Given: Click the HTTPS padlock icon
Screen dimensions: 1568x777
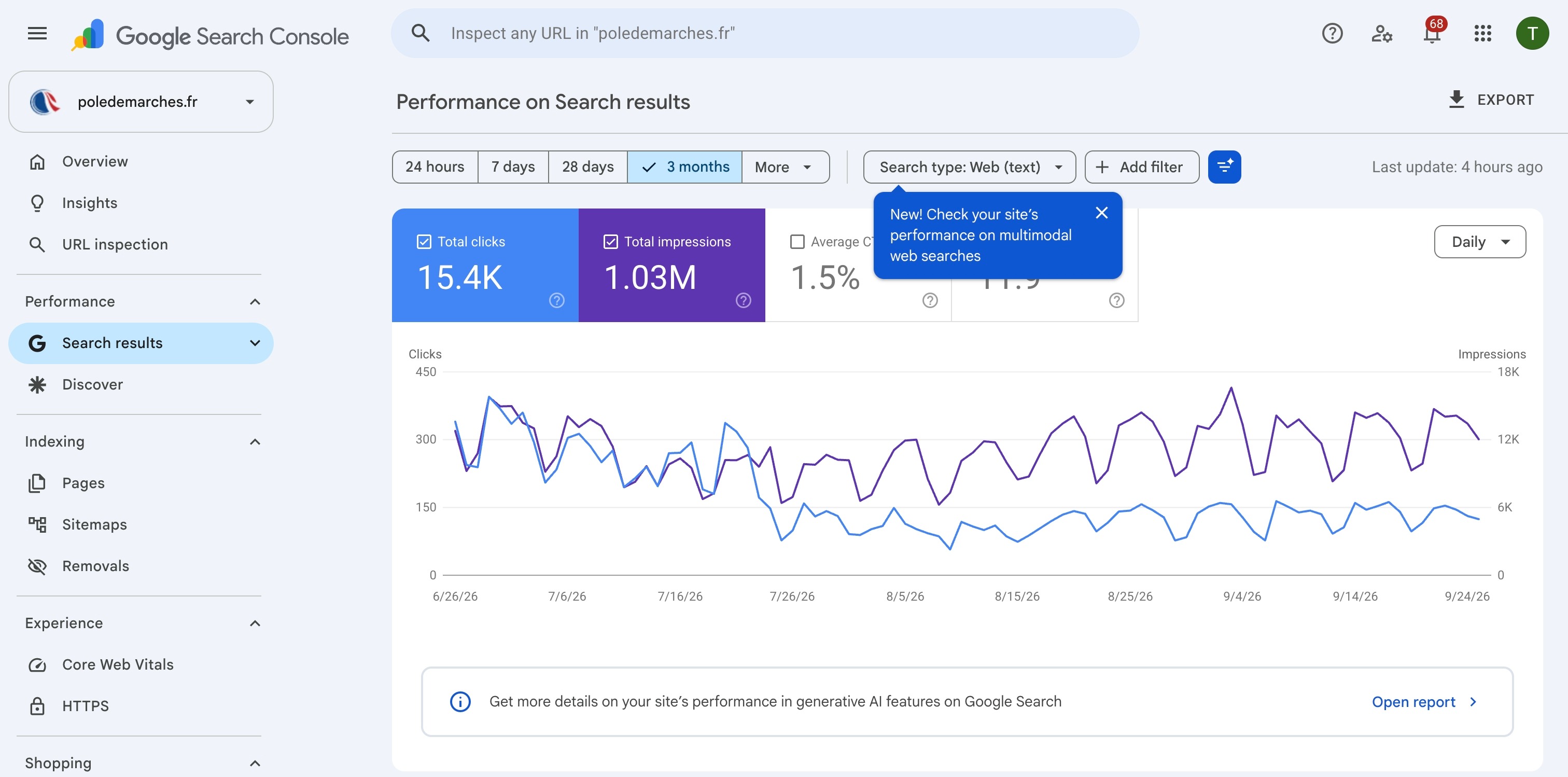Looking at the screenshot, I should point(37,706).
